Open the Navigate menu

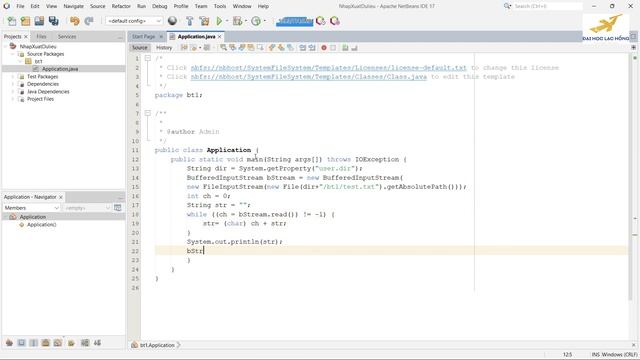point(73,6)
